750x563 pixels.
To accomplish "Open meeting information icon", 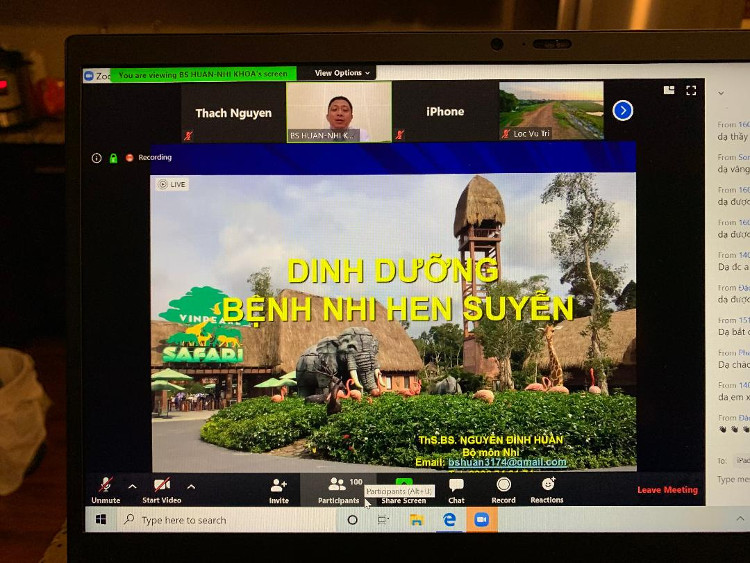I will click(x=97, y=158).
